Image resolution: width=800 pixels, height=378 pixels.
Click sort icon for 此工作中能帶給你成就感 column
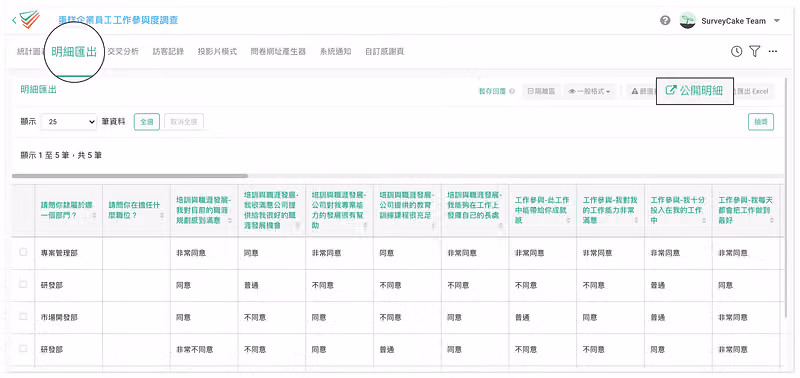click(x=569, y=220)
